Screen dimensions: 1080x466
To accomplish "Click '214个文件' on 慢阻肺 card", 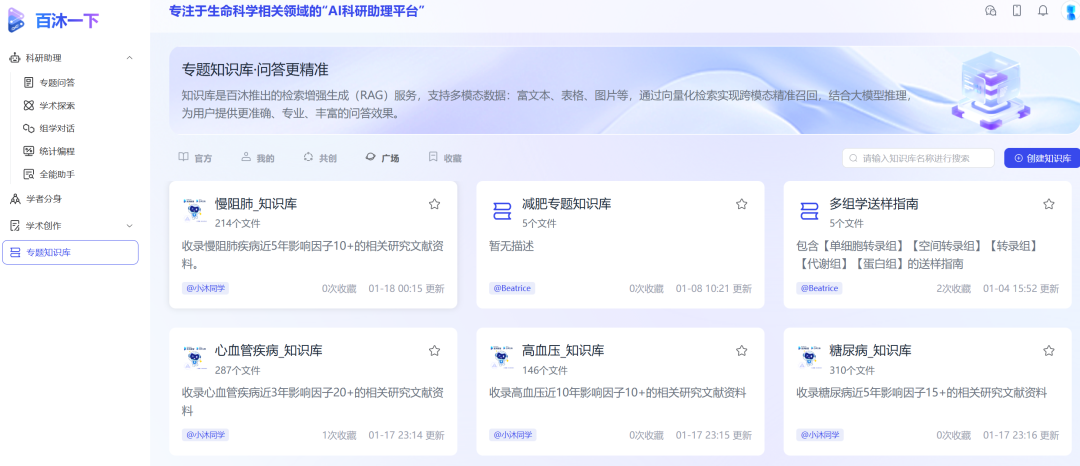I will 238,224.
